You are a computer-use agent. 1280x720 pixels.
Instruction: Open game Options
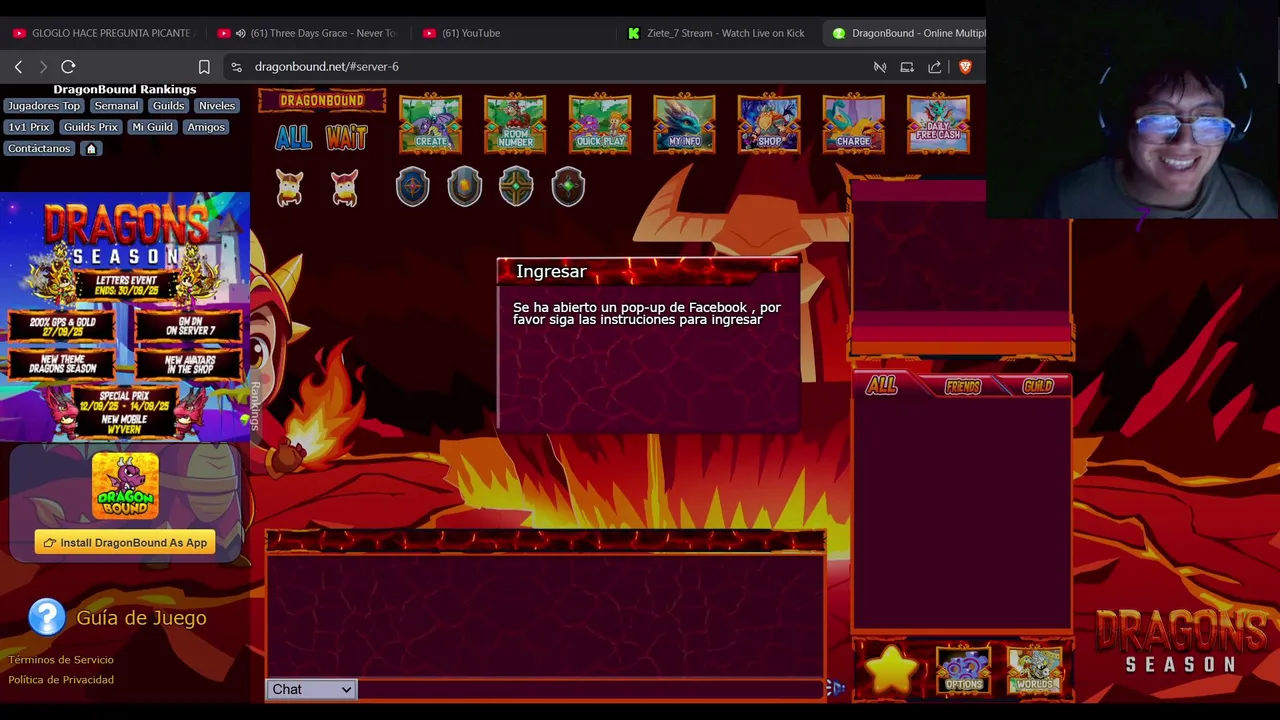point(963,670)
